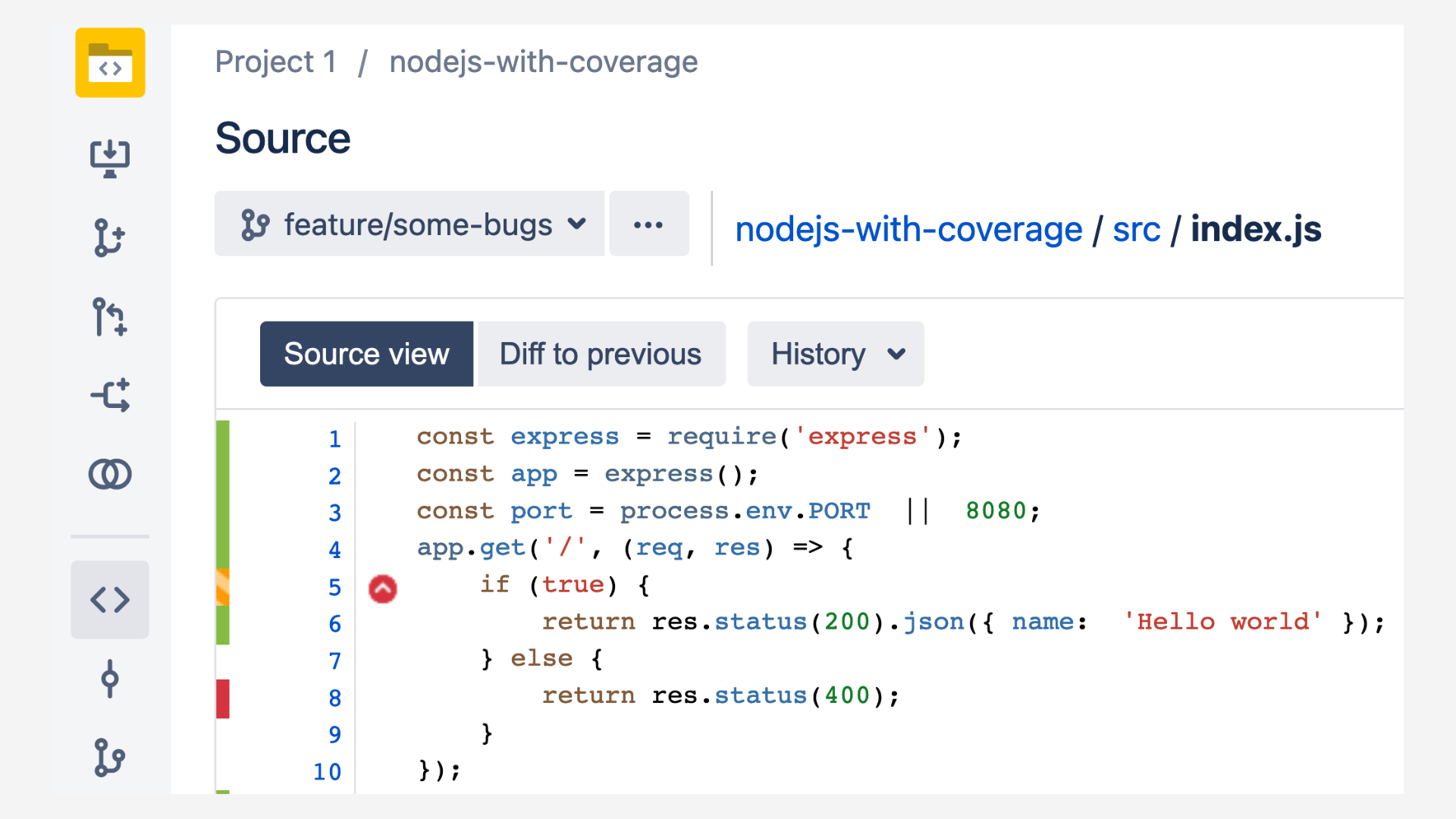
Task: Open the three-dots more actions button
Action: (x=648, y=224)
